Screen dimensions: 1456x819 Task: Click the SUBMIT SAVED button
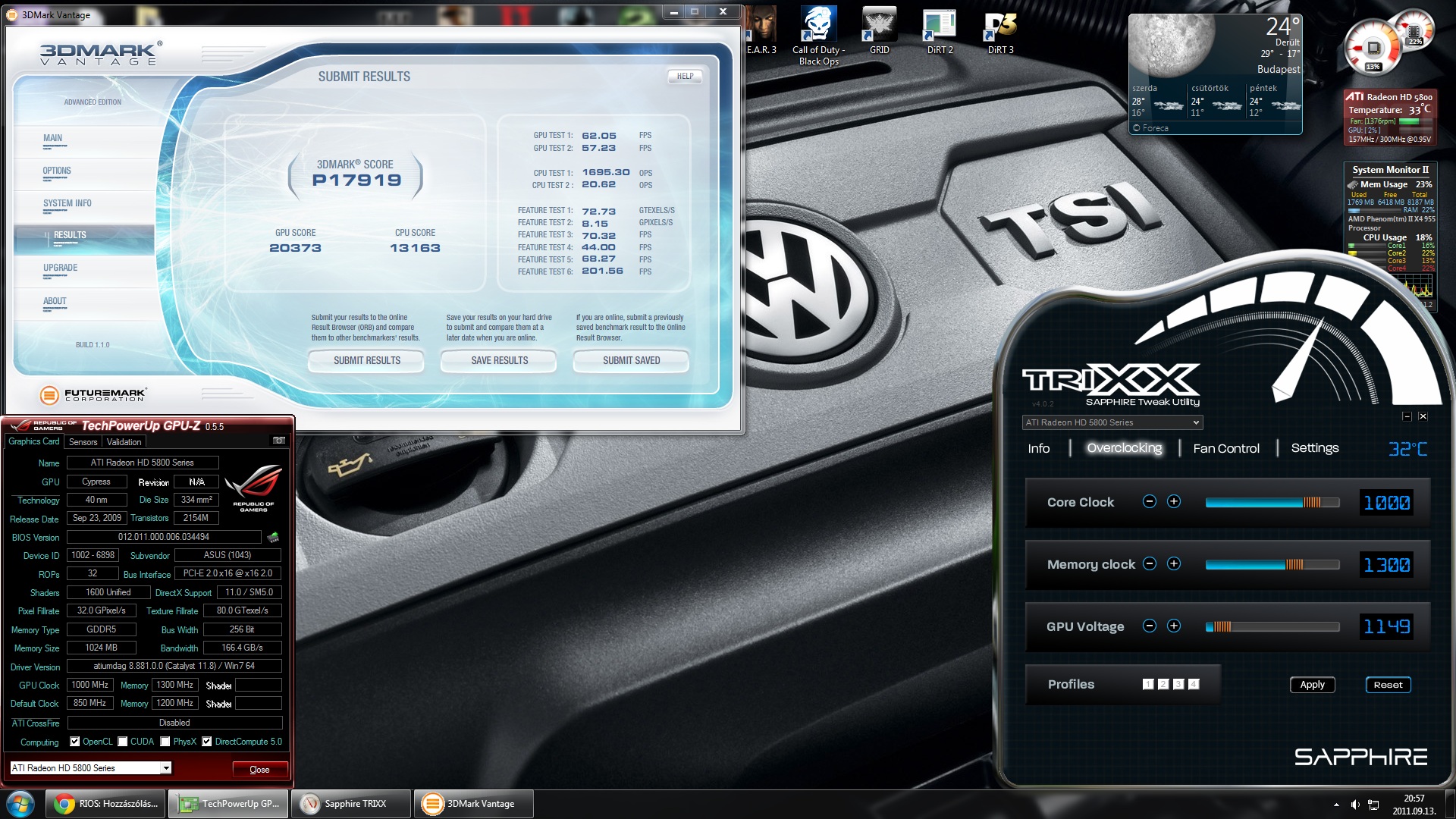click(631, 360)
